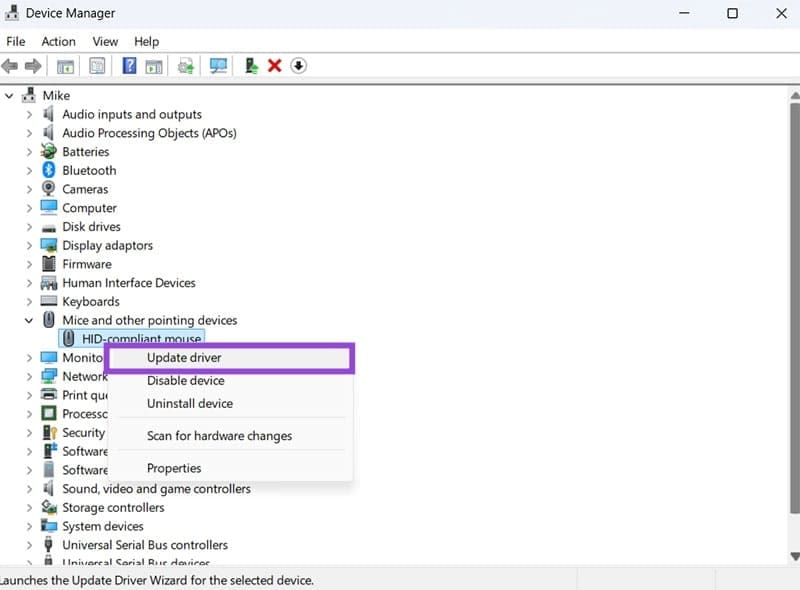Select Uninstall device in the context menu

click(x=190, y=403)
